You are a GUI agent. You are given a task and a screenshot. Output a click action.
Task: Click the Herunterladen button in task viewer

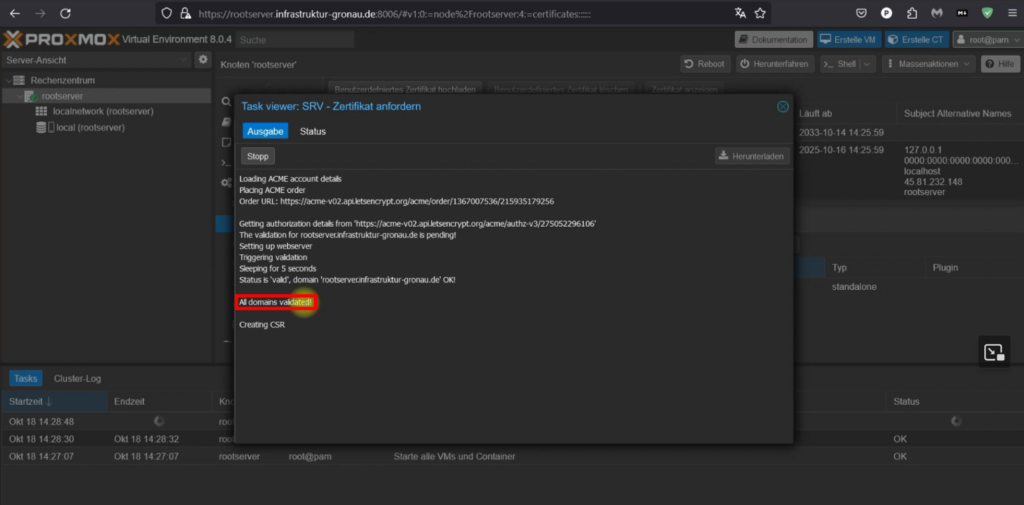752,156
